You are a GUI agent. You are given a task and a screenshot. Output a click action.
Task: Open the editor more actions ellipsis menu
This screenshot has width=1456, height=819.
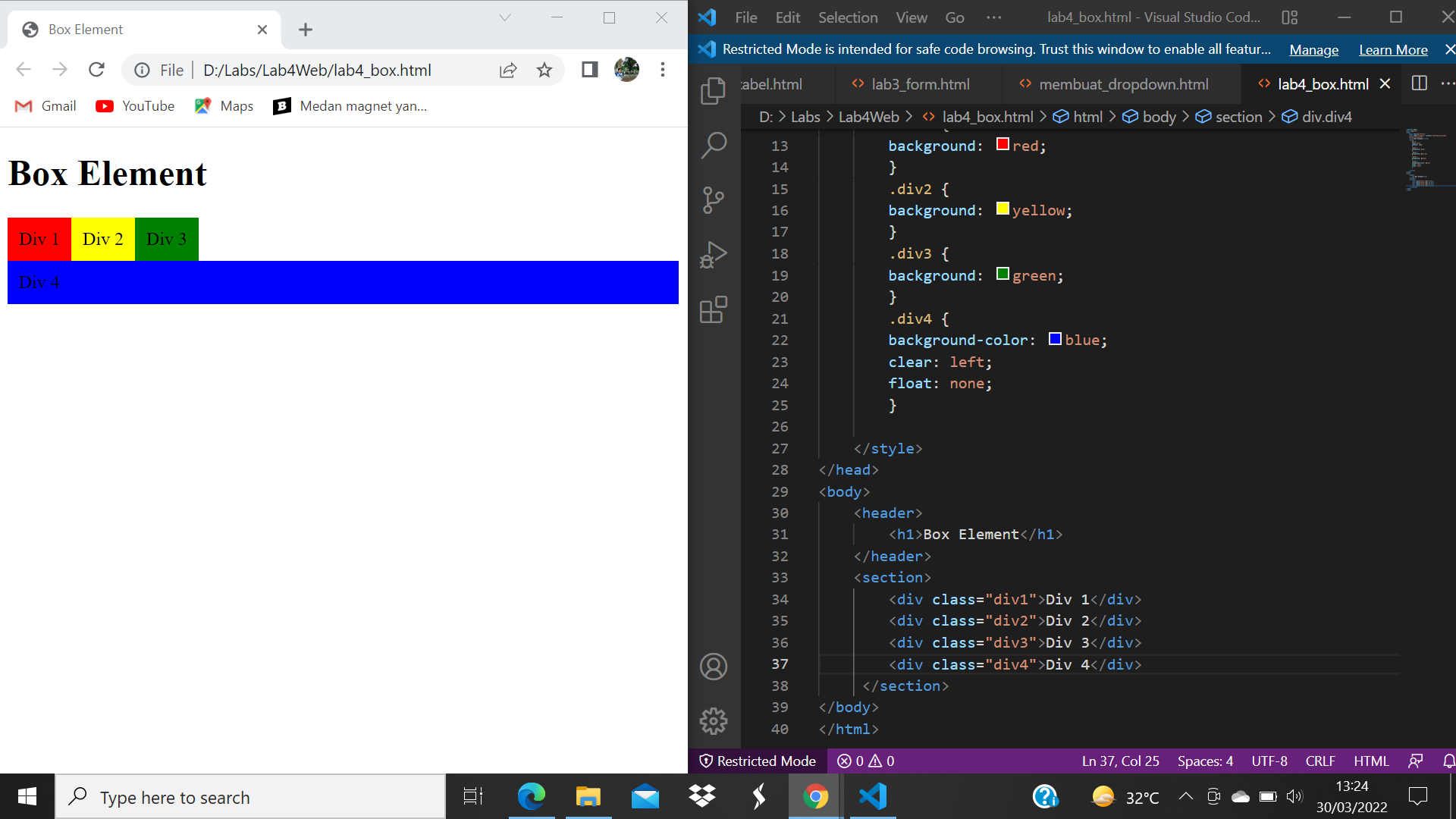[1450, 83]
